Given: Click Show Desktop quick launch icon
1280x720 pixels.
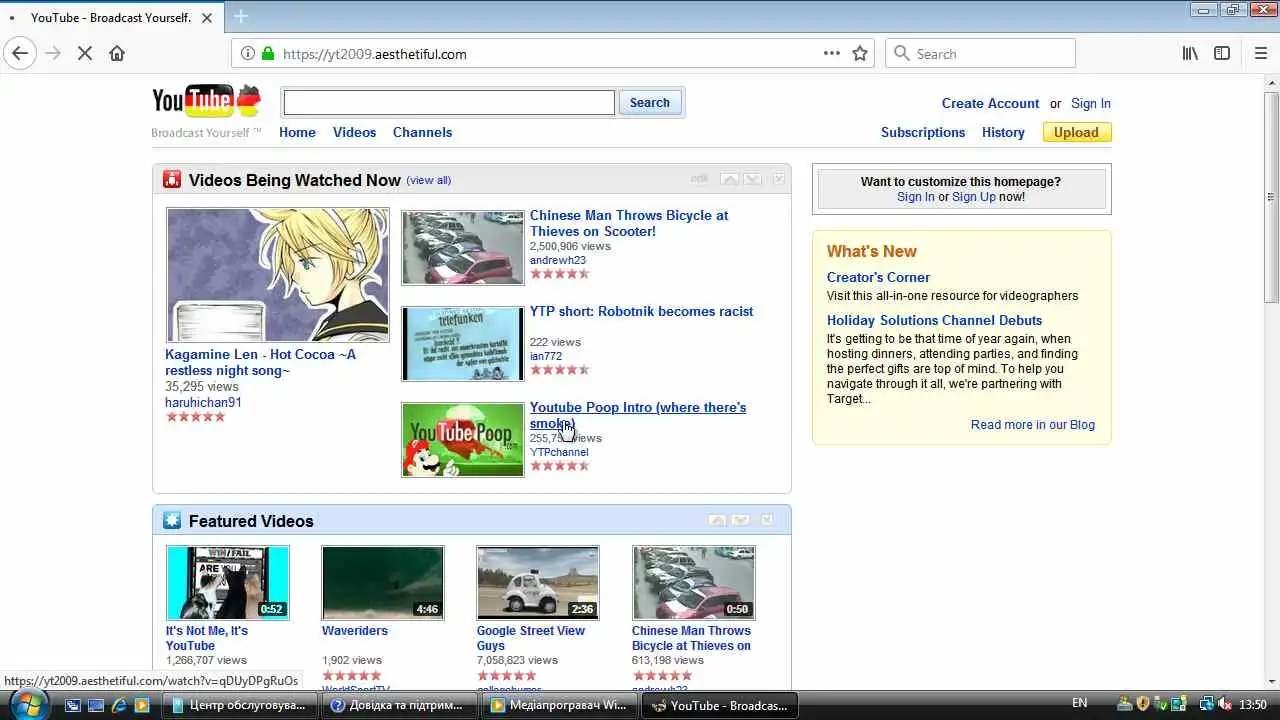Looking at the screenshot, I should click(x=95, y=705).
